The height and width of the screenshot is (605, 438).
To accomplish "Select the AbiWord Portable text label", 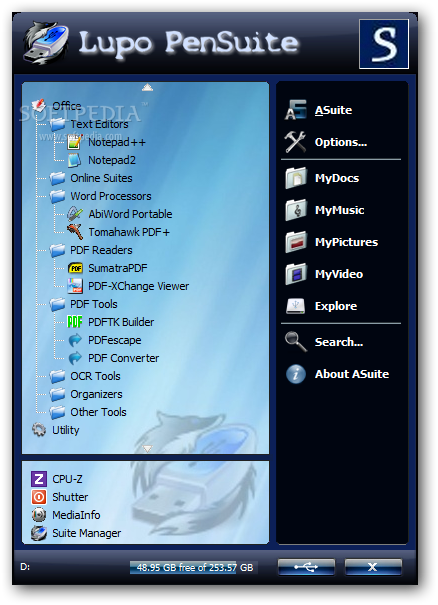I will [130, 214].
